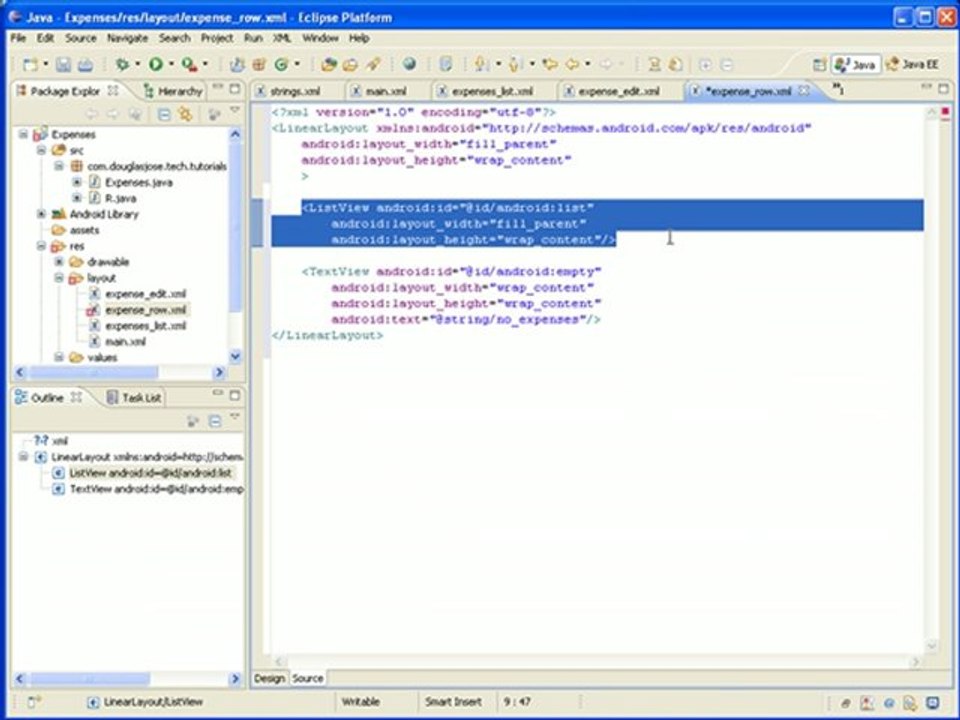Expand the Android Library node
960x720 pixels.
point(41,214)
